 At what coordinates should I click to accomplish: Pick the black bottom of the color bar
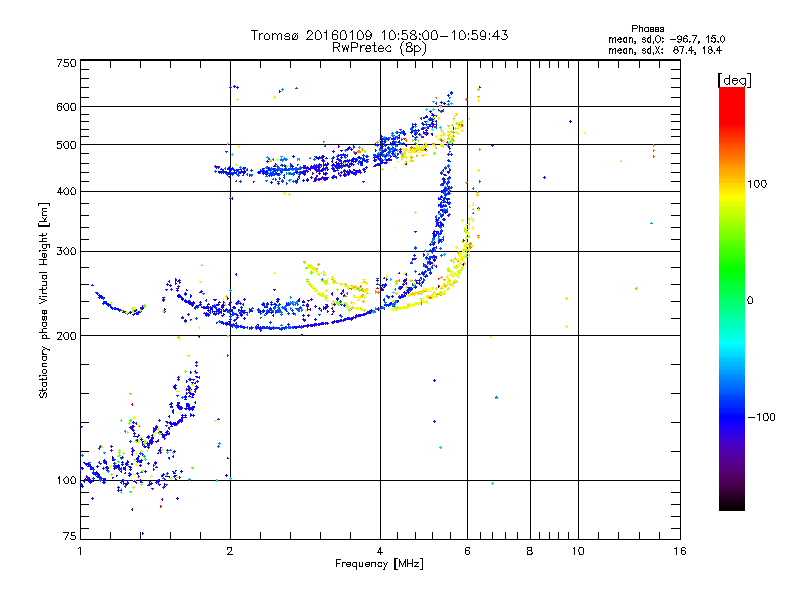pyautogui.click(x=731, y=503)
